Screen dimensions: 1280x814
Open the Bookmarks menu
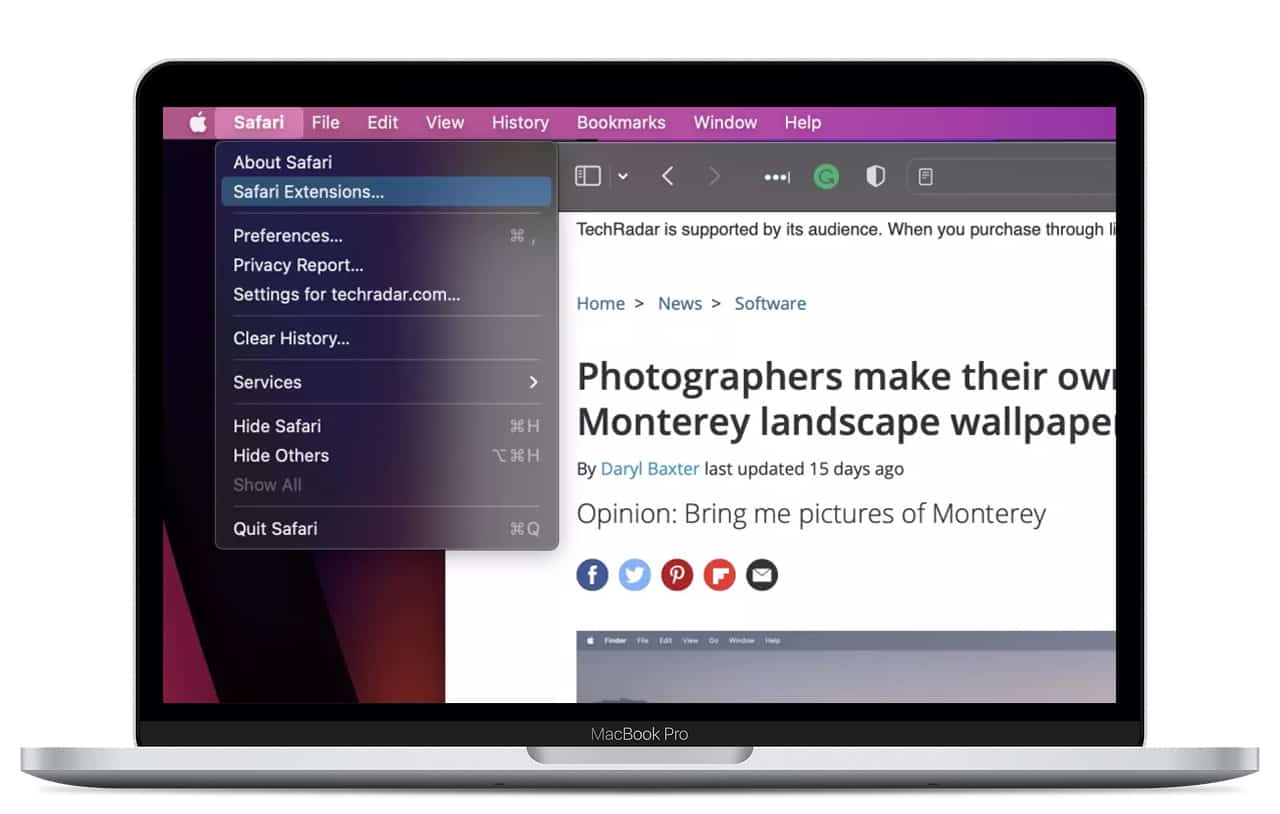click(621, 122)
